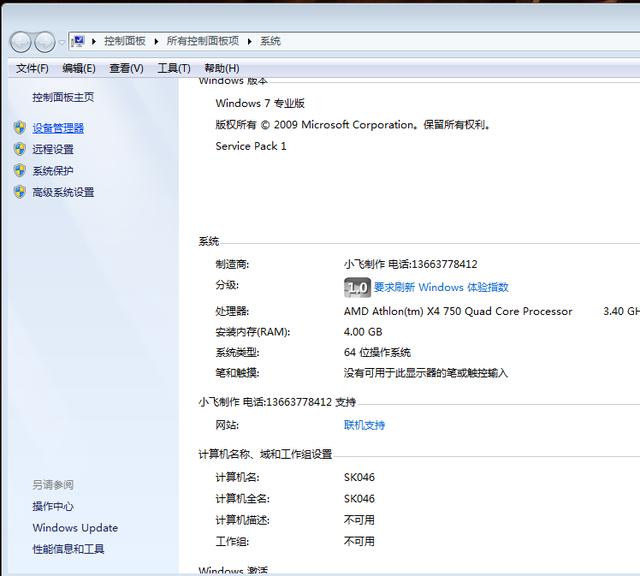Viewport: 640px width, 576px height.
Task: Expand the arrow after 所有控制面板项 breadcrumb
Action: (x=249, y=41)
